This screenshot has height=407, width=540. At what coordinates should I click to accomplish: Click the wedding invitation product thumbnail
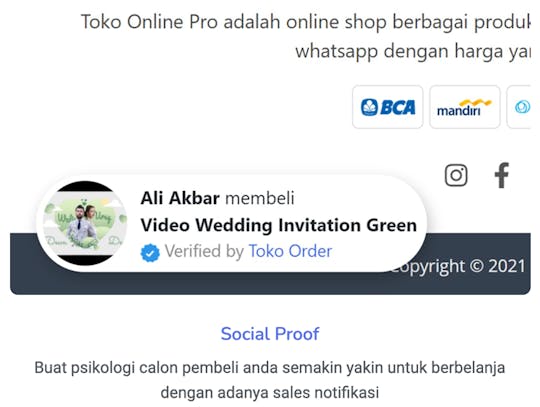click(x=85, y=223)
